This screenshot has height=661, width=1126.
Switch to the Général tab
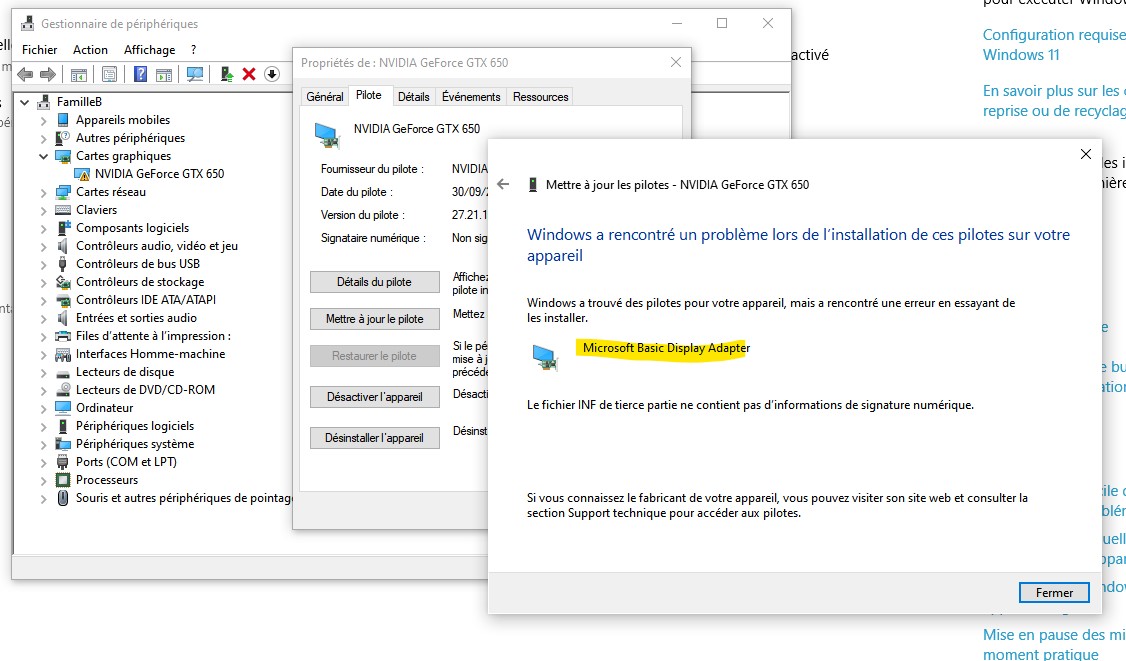pos(325,97)
